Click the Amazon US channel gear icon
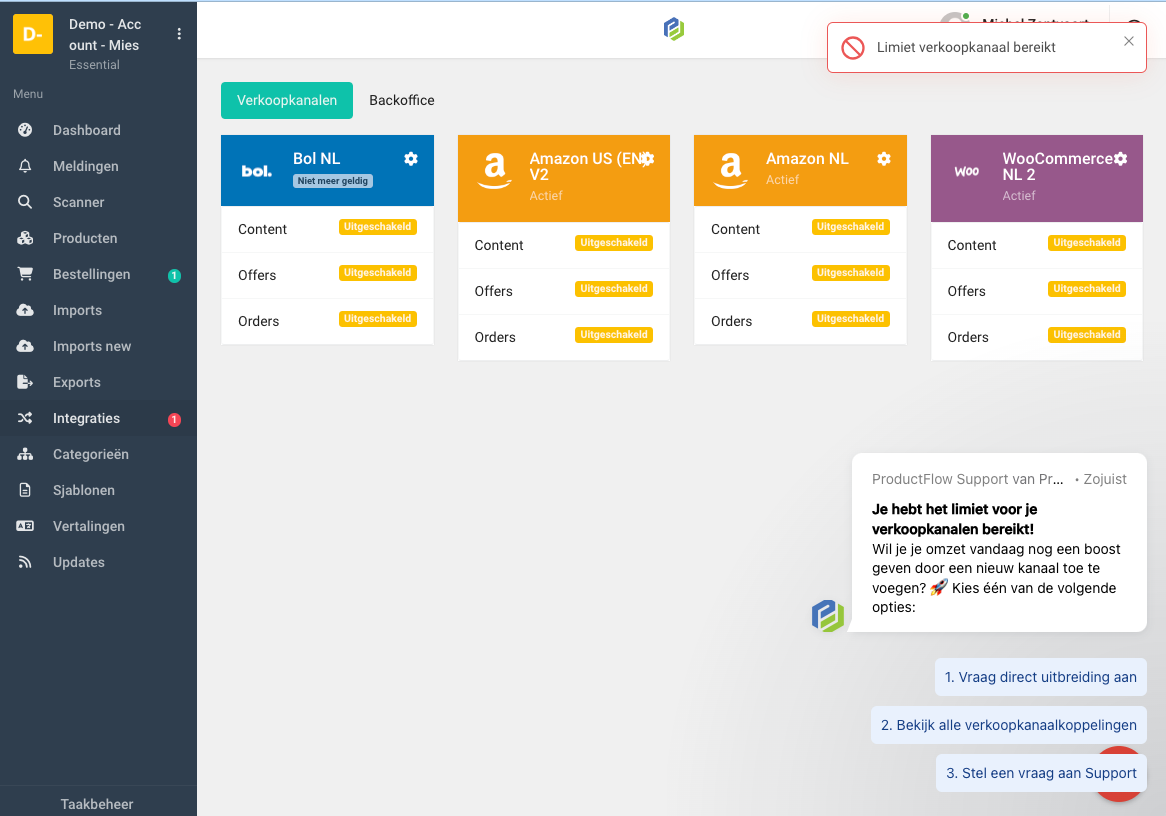1166x816 pixels. click(648, 159)
